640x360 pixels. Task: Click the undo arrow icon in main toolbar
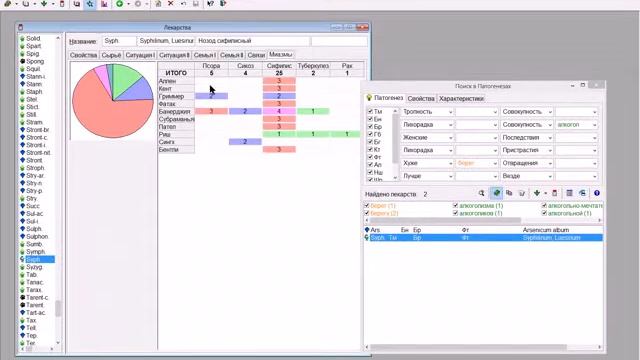pyautogui.click(x=183, y=4)
